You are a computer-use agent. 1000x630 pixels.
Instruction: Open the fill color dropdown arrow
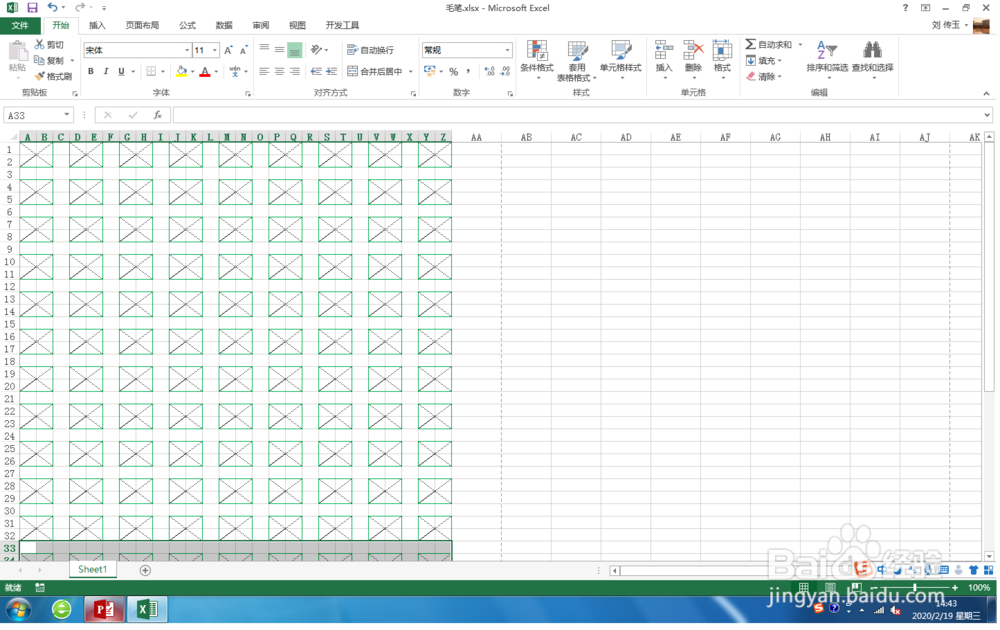192,71
